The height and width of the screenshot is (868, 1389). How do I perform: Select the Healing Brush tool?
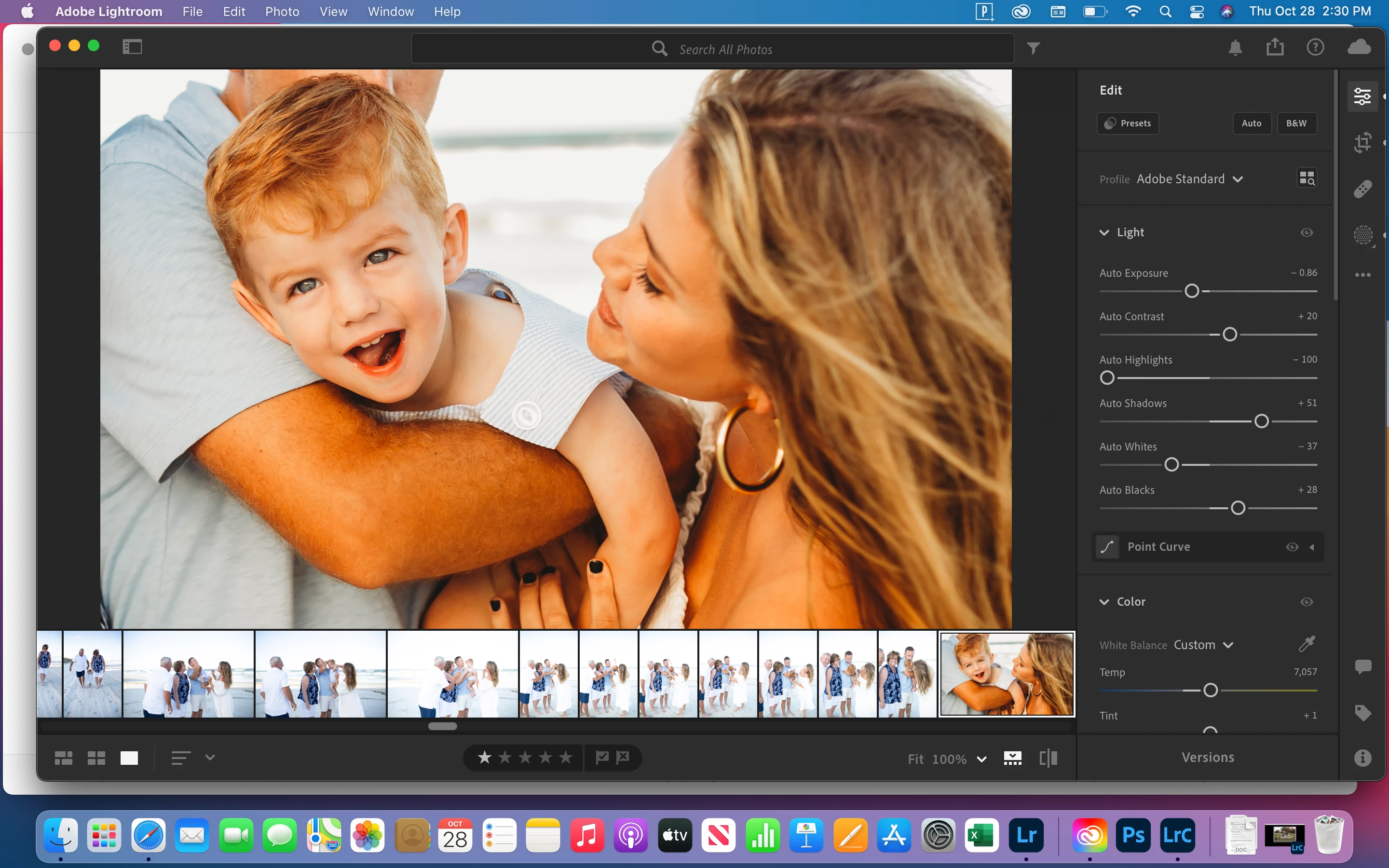tap(1362, 189)
